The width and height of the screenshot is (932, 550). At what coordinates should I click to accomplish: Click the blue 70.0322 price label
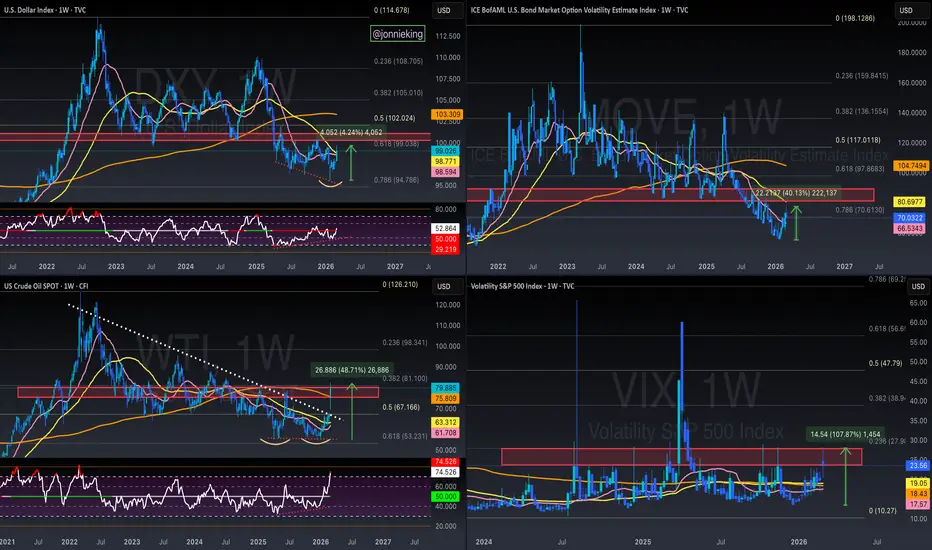point(910,218)
